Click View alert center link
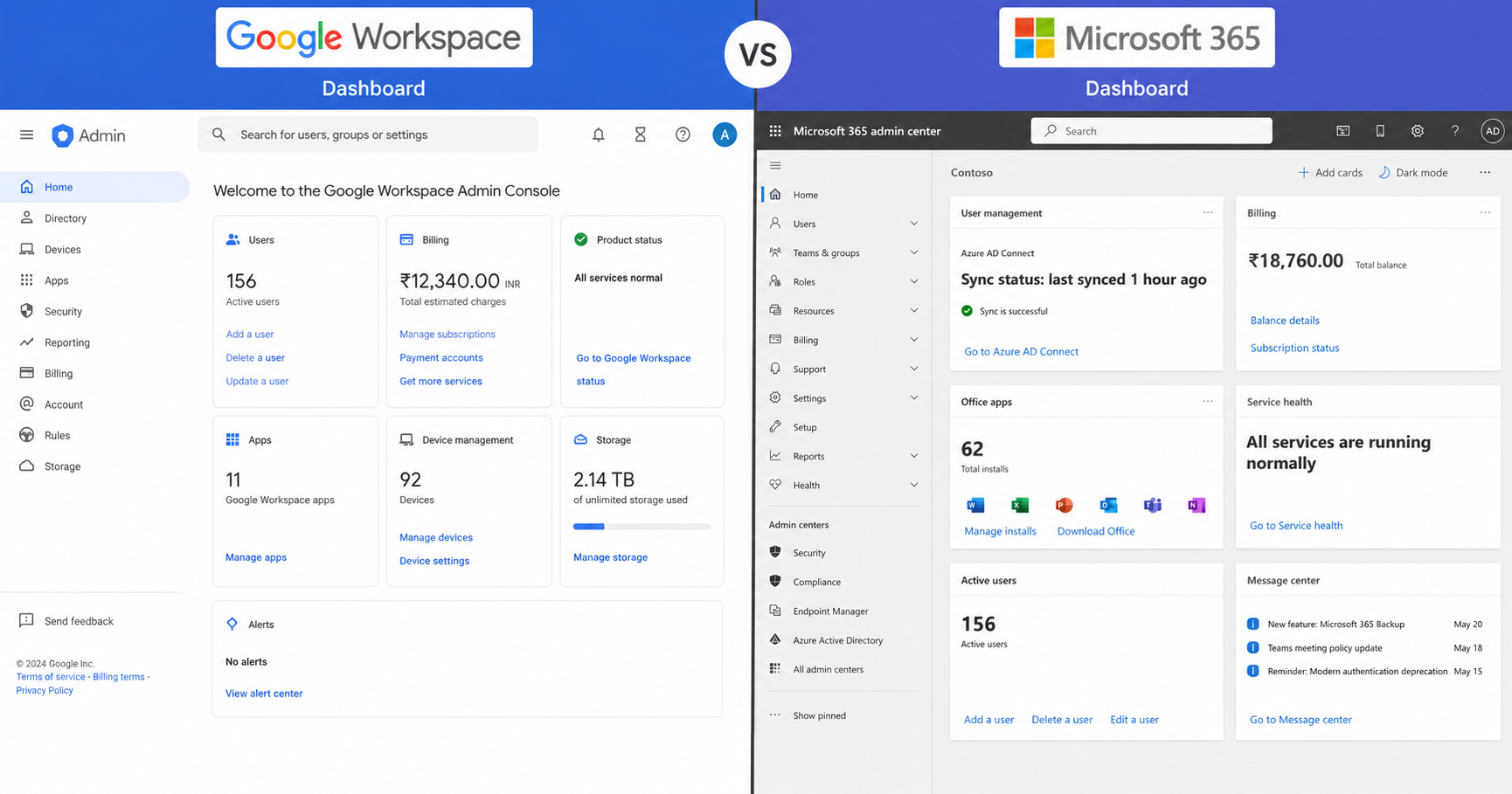The height and width of the screenshot is (794, 1512). click(264, 694)
